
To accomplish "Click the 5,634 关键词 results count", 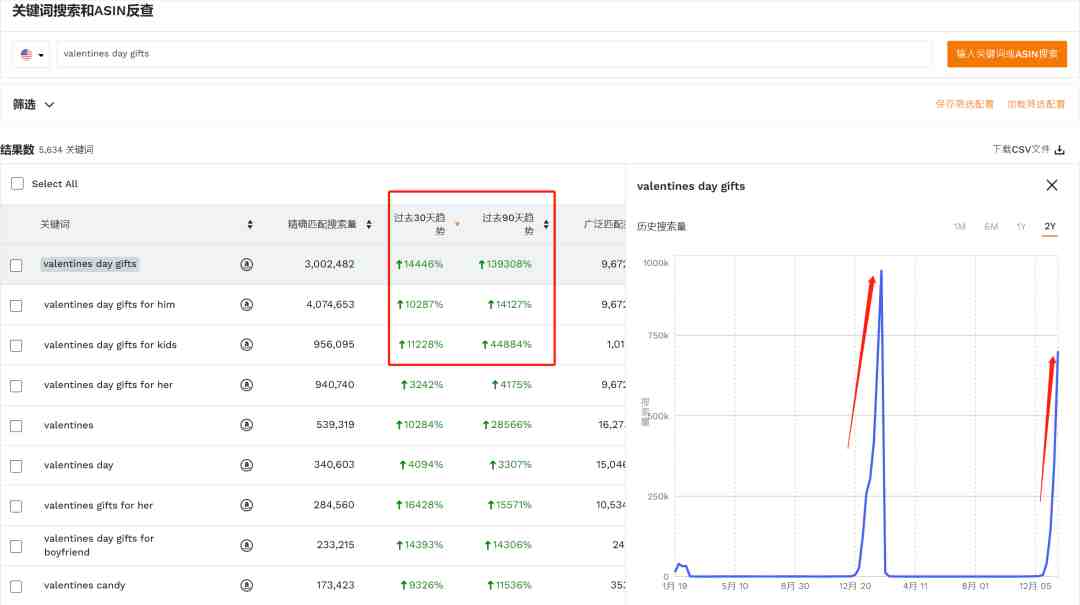I will click(x=66, y=150).
